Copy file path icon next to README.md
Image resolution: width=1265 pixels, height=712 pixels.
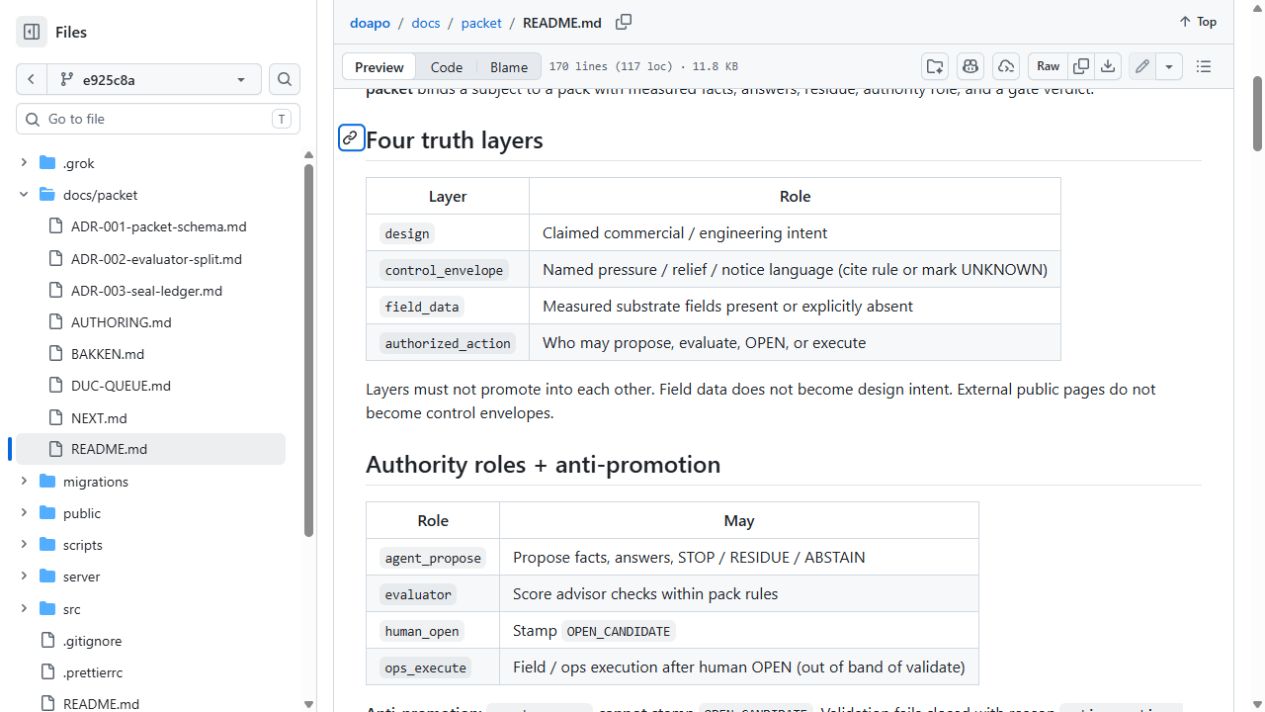623,22
